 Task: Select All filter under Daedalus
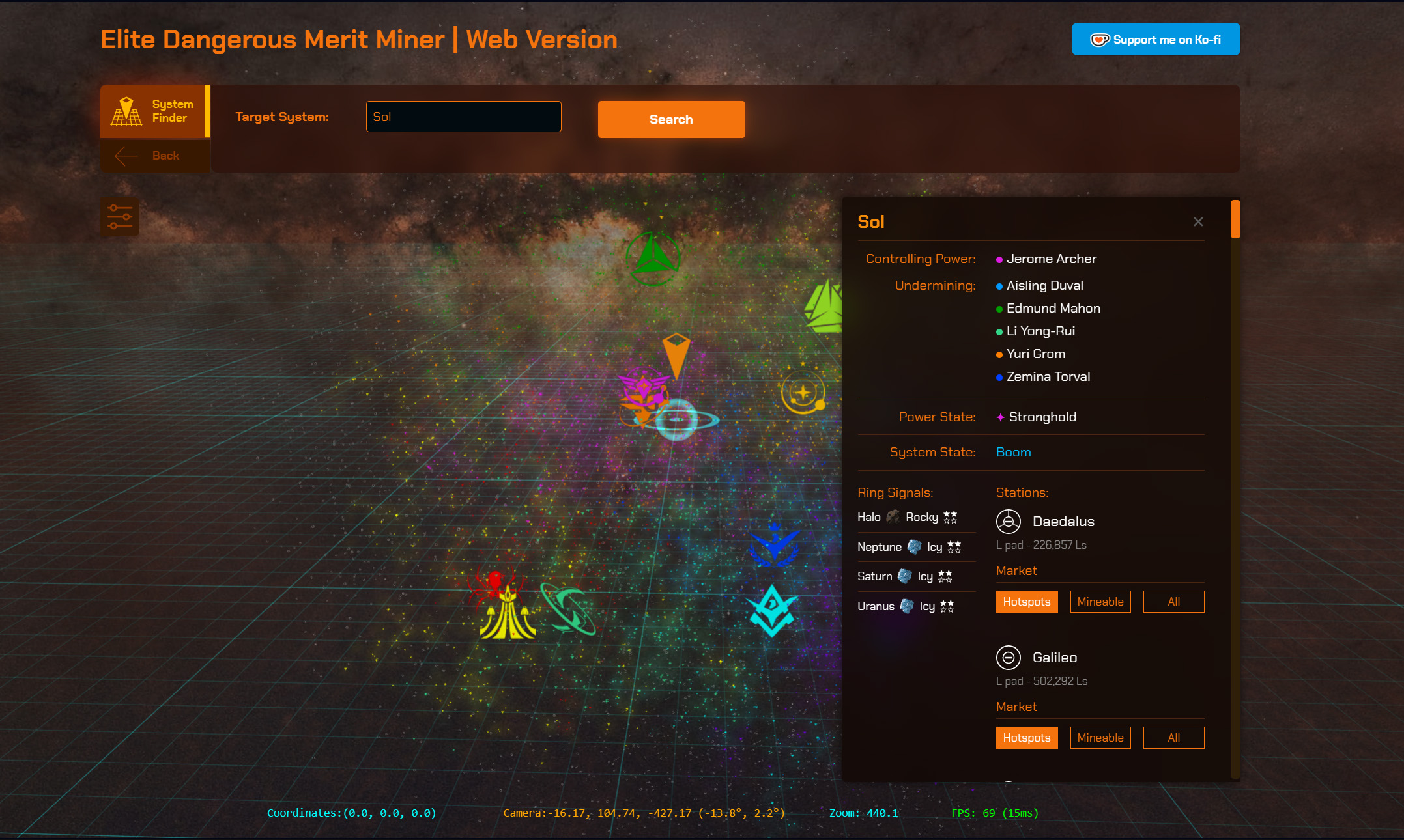pos(1174,602)
